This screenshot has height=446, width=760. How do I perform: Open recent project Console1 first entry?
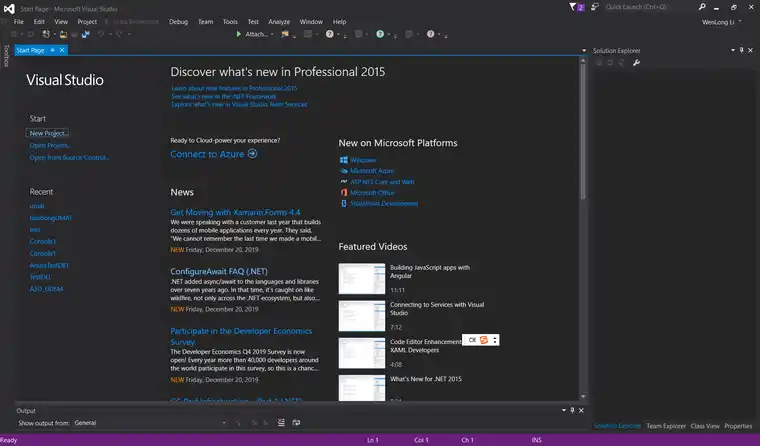pos(43,241)
